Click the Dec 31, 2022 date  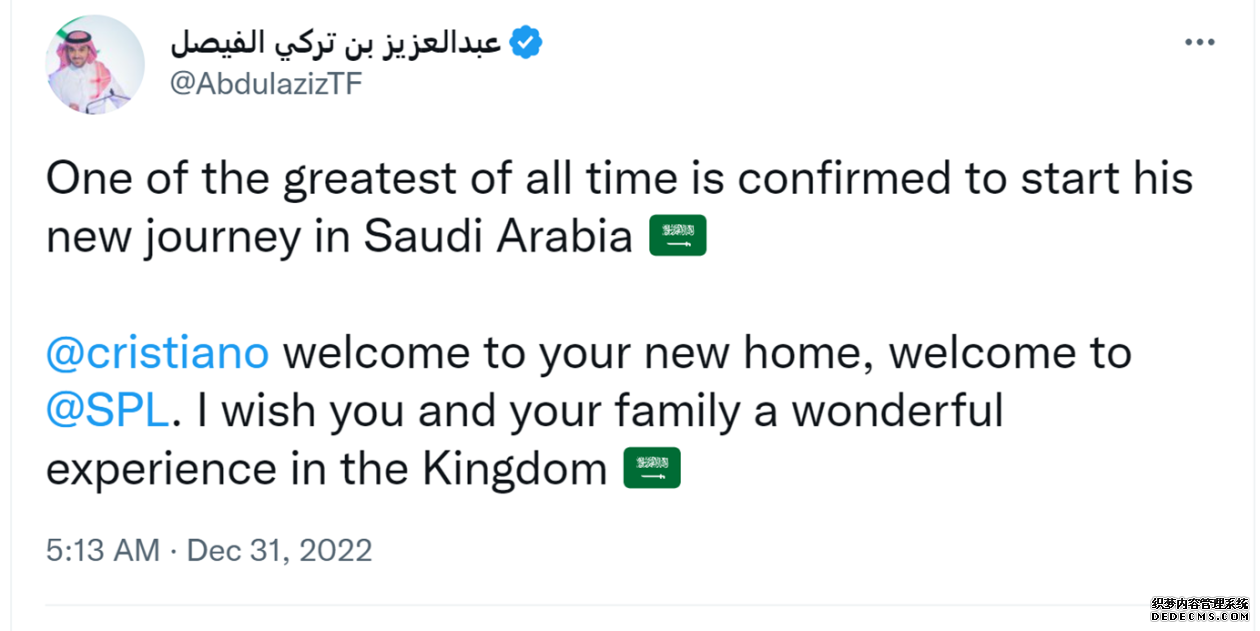[280, 549]
